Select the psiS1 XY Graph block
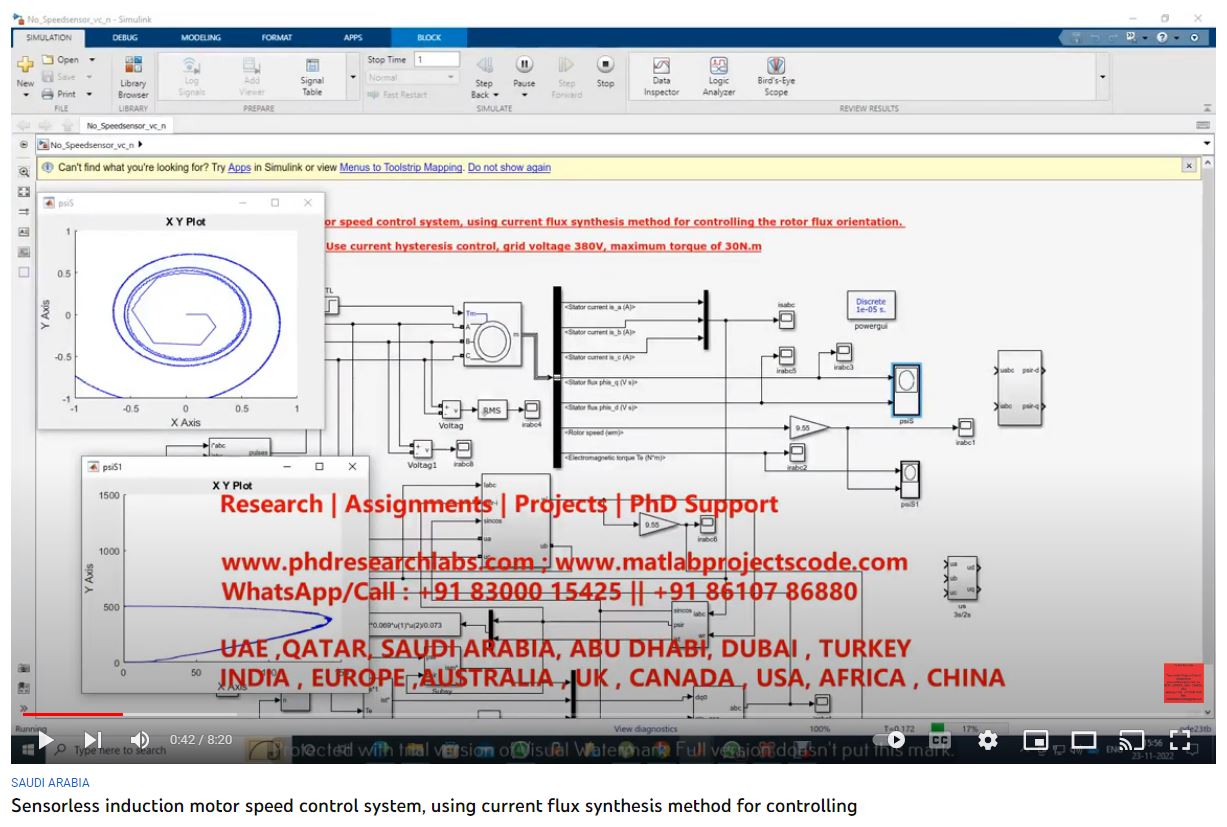The width and height of the screenshot is (1227, 827). coord(910,479)
